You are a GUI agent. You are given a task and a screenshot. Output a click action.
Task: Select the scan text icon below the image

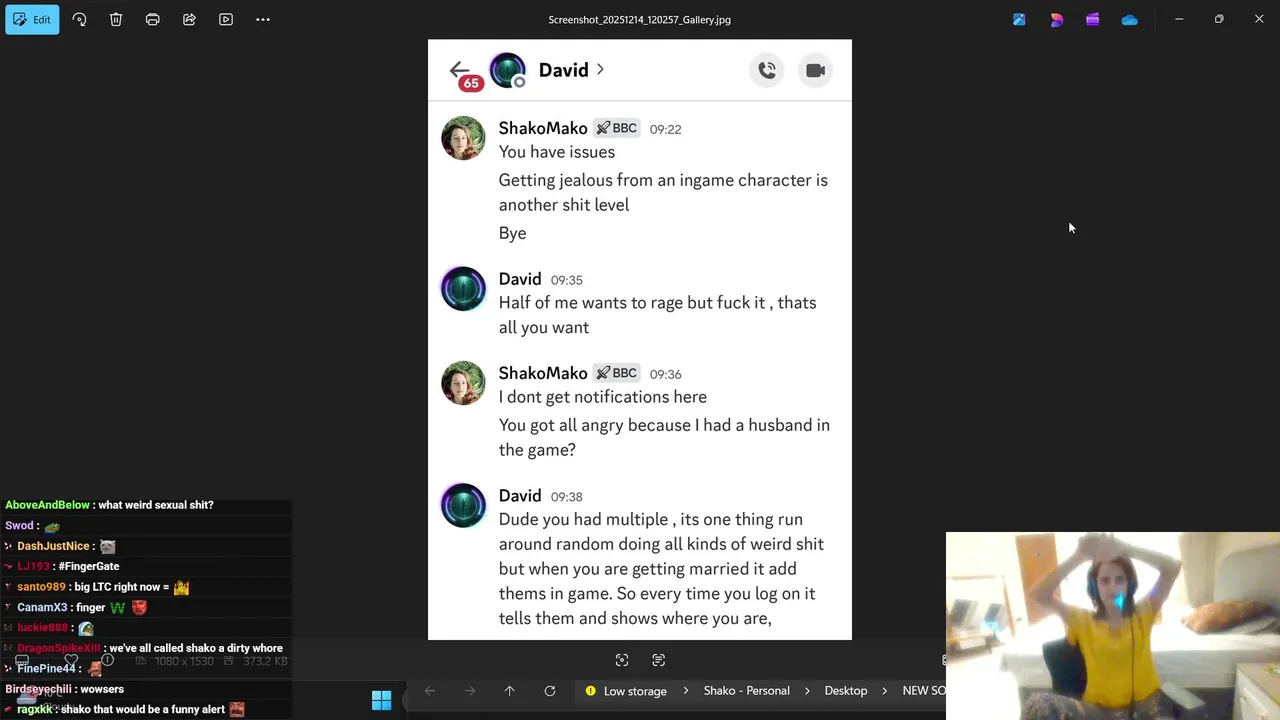coord(658,660)
